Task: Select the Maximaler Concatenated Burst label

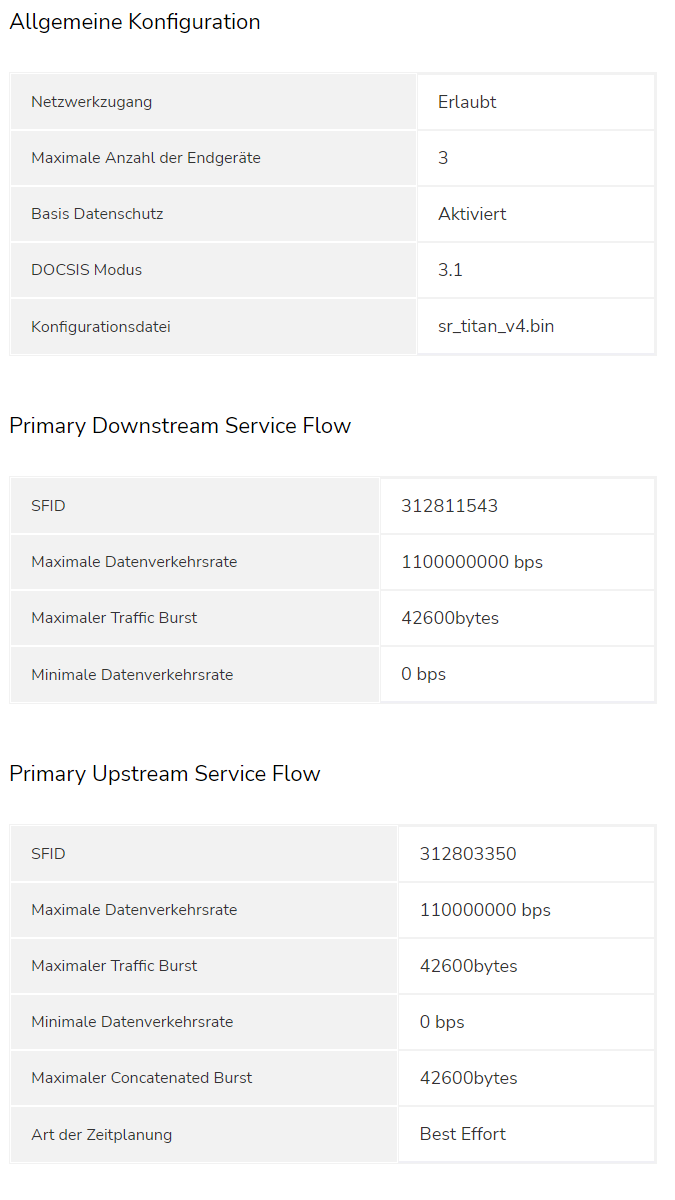Action: (142, 1078)
